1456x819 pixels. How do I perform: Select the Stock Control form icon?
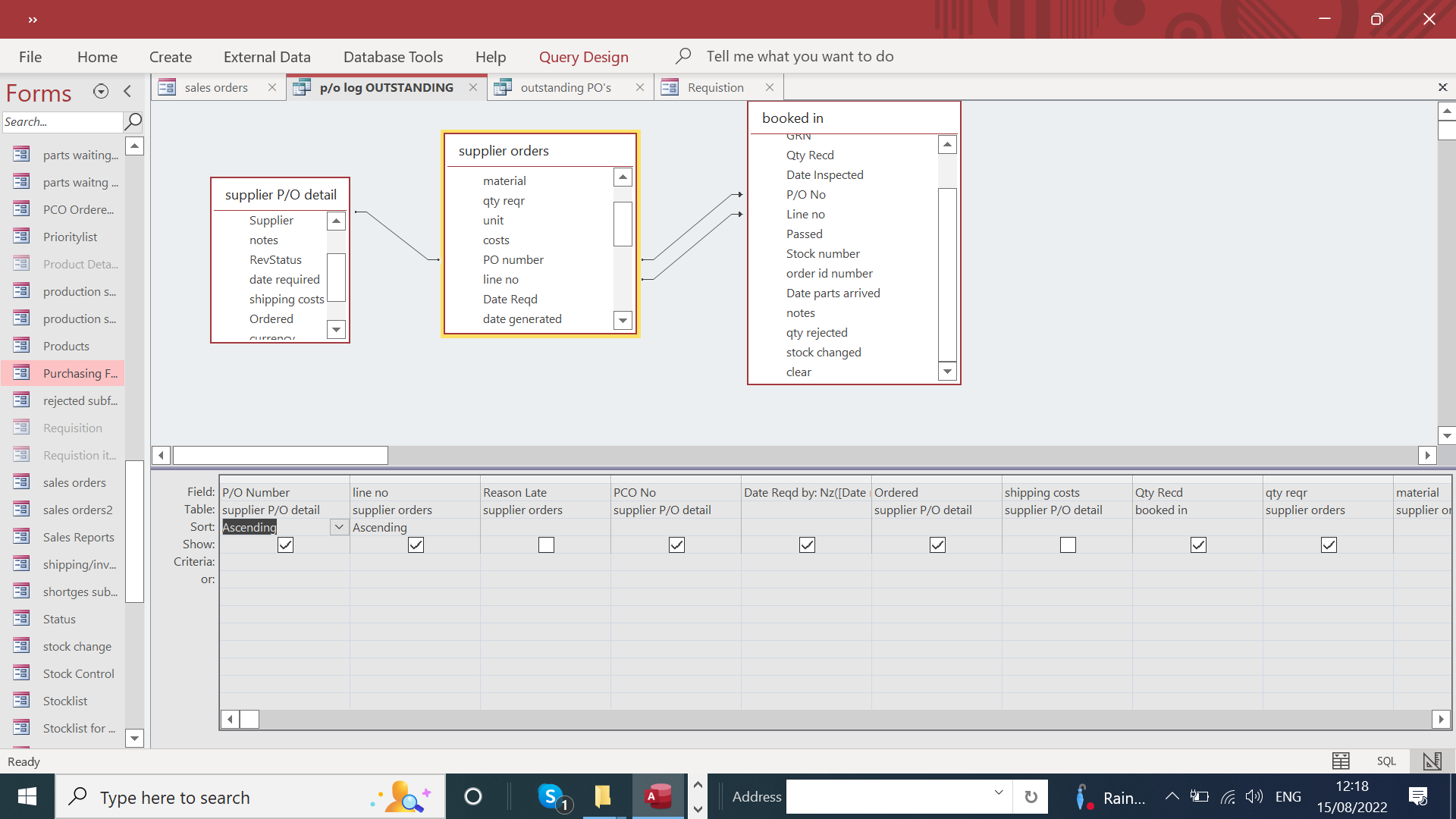point(21,673)
